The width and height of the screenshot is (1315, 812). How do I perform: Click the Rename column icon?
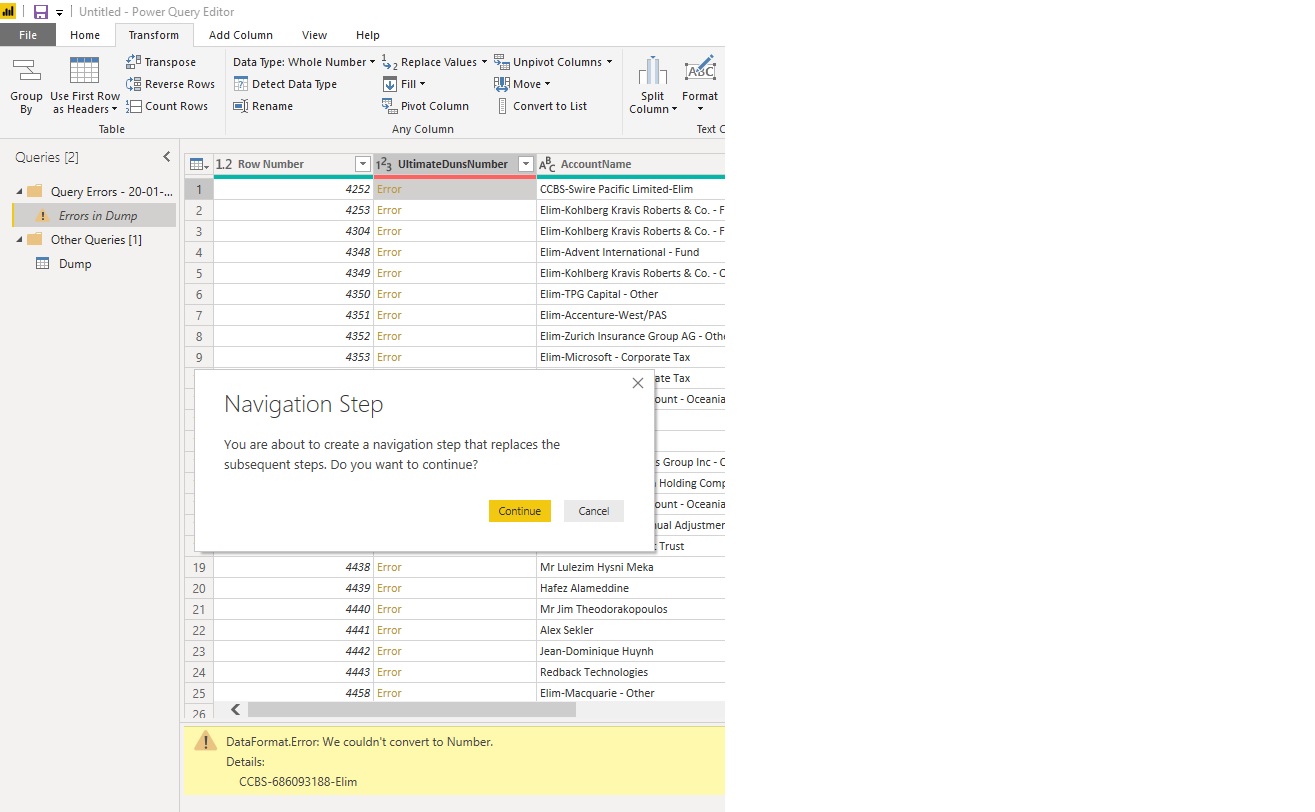[240, 106]
